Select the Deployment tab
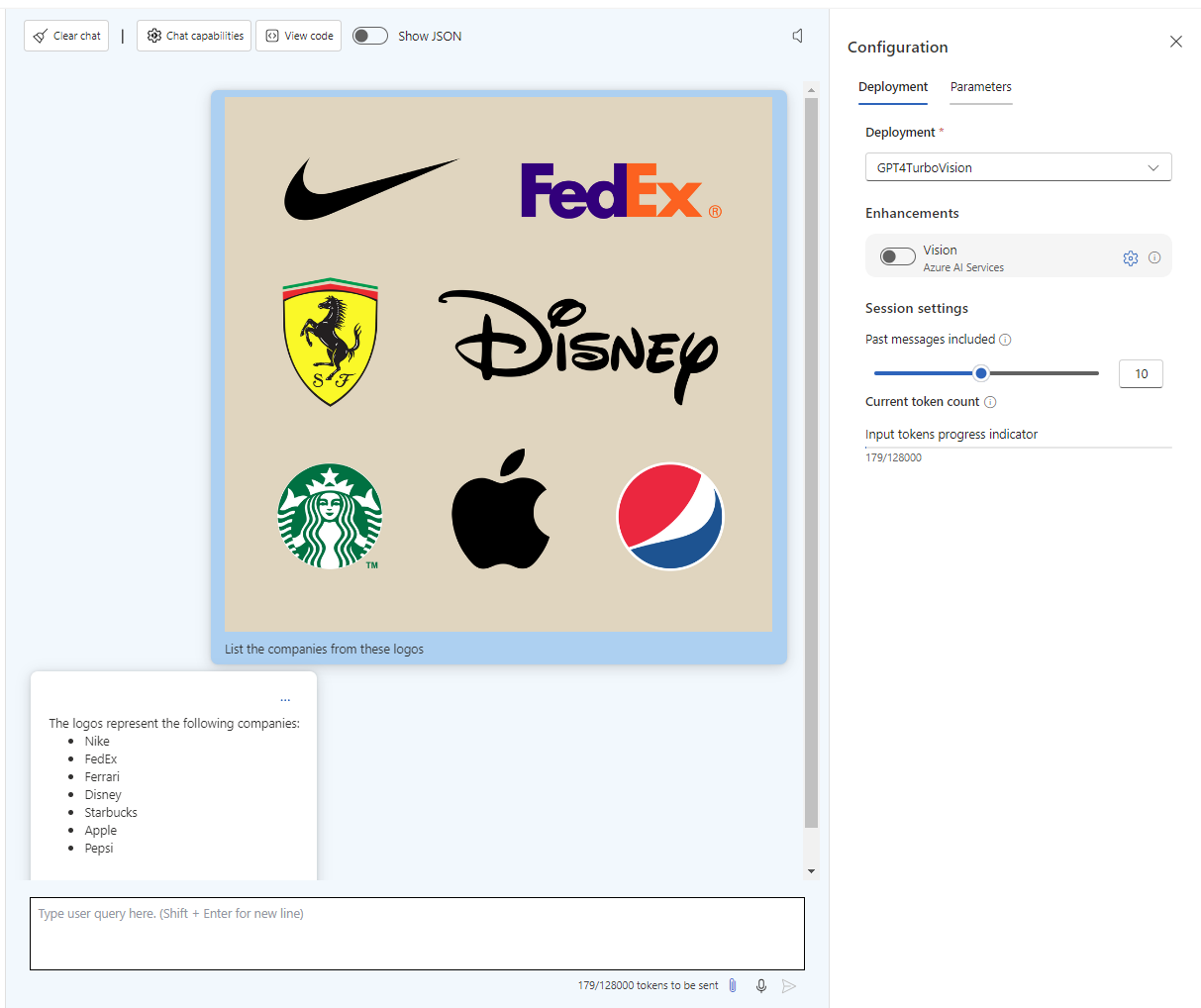Image resolution: width=1201 pixels, height=1008 pixels. click(x=893, y=87)
